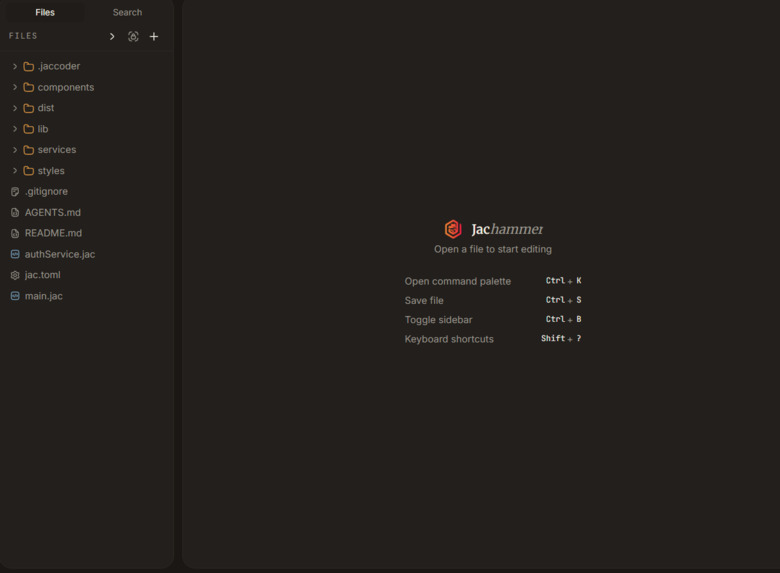Expand the services folder chevron
The image size is (780, 573).
tap(15, 150)
